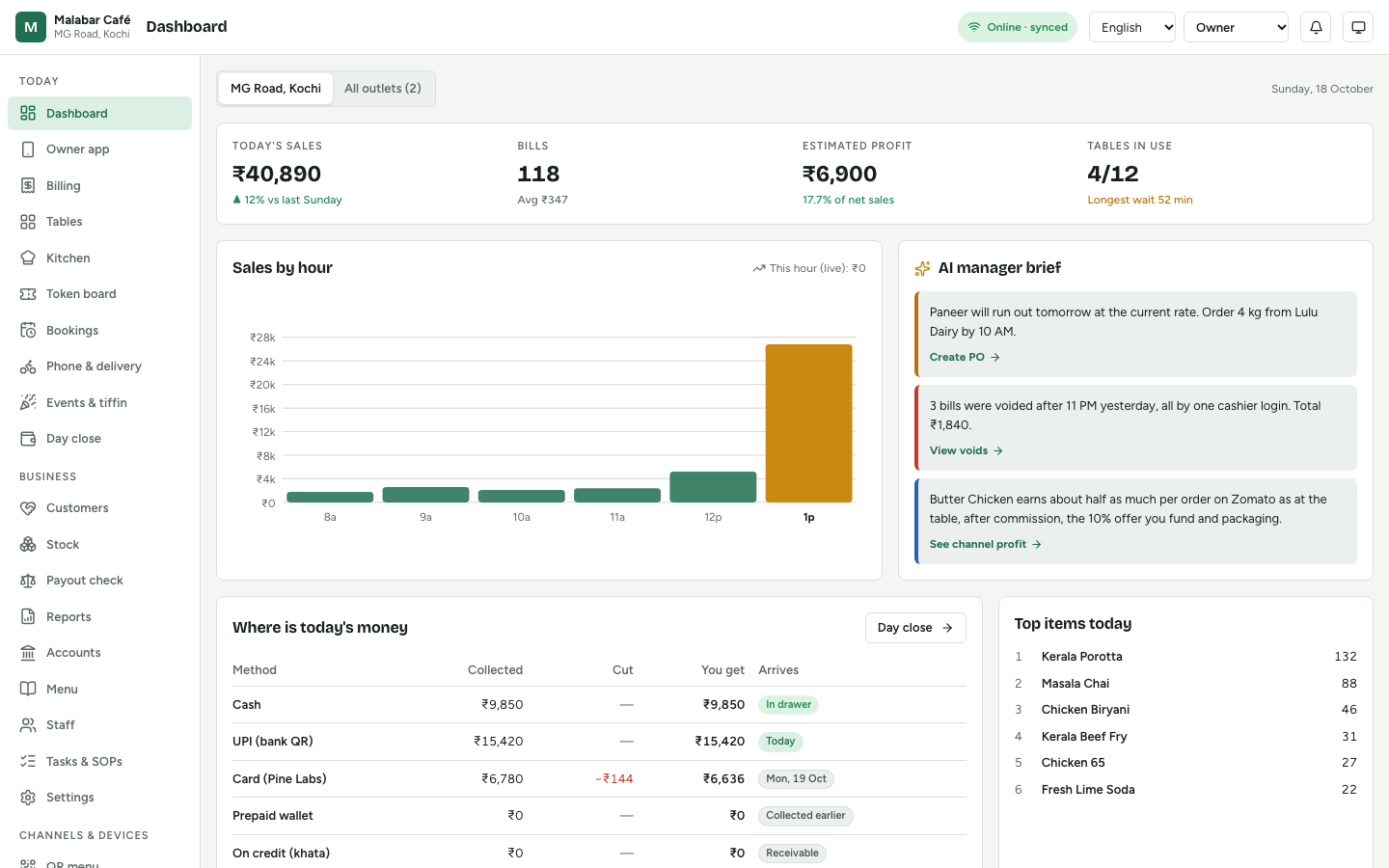Click the orange 1p sales bar
The image size is (1389, 868).
coord(808,423)
